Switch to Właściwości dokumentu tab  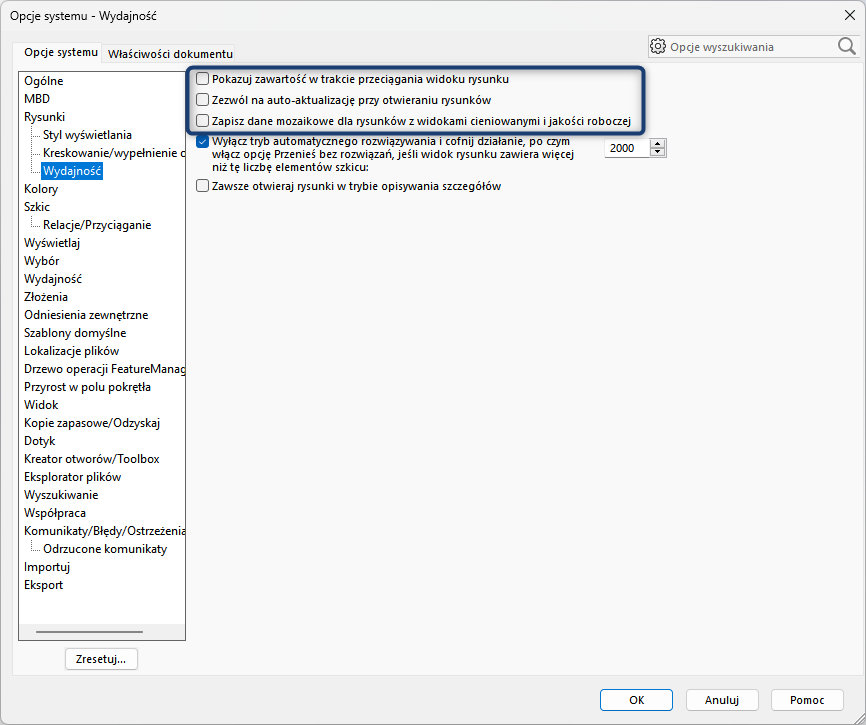tap(170, 53)
